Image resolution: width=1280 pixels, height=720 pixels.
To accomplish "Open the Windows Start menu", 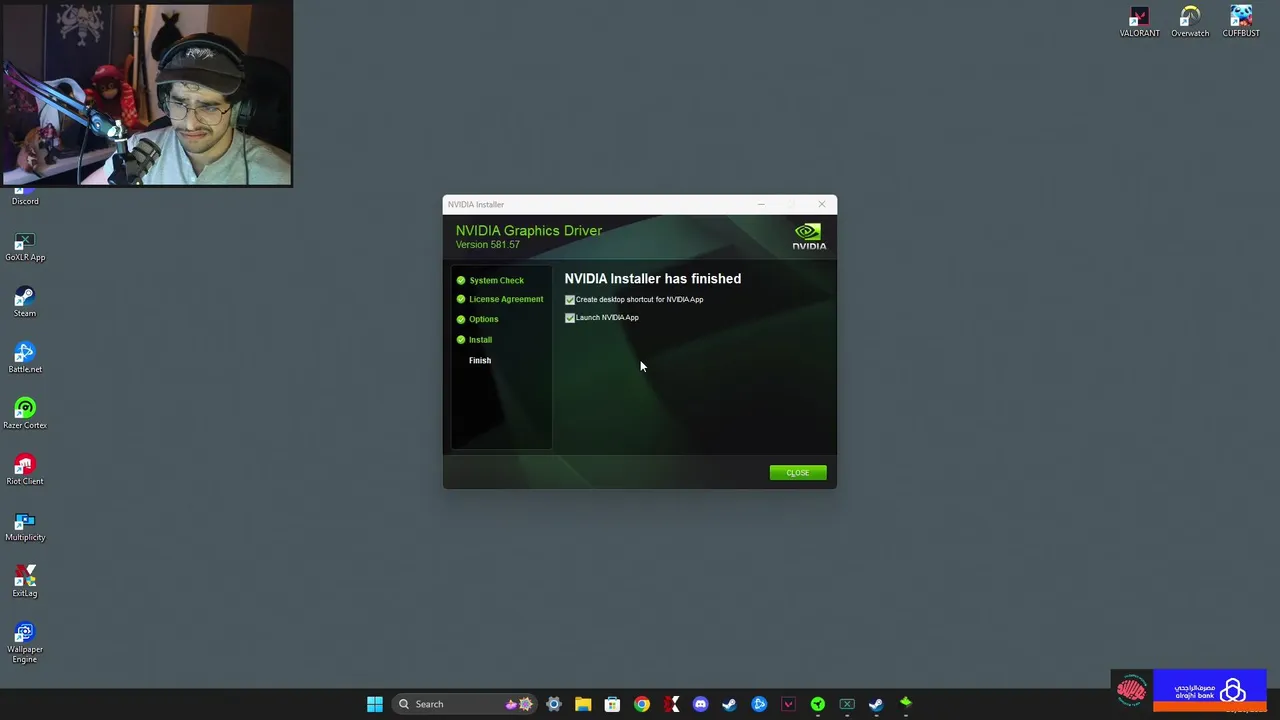I will 375,704.
